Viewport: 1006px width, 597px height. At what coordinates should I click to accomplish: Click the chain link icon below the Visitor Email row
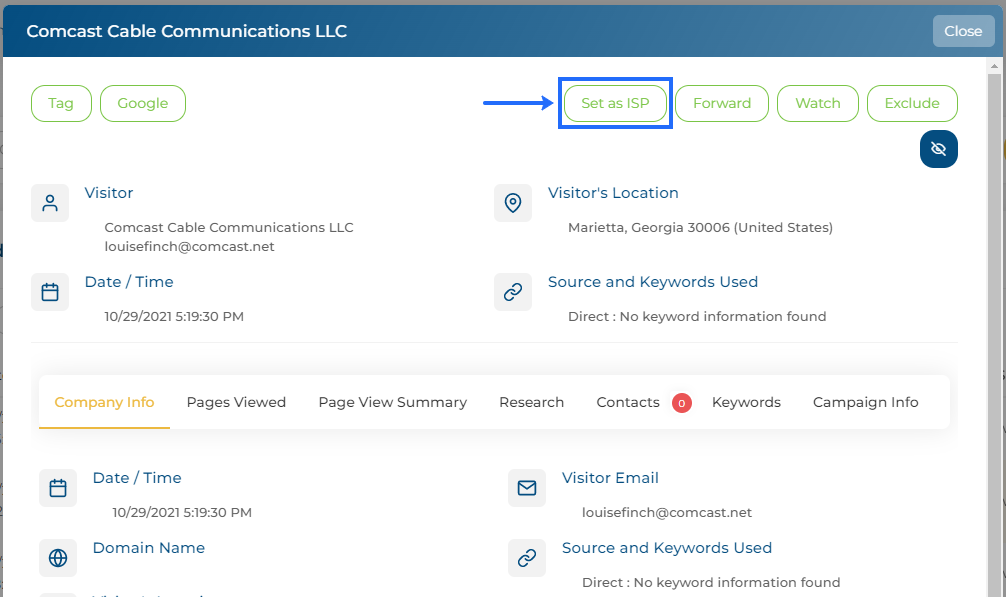(527, 558)
